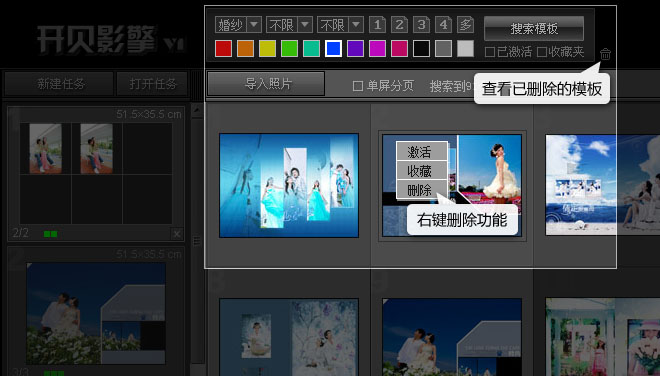Pick the magenta color swatch
The image size is (660, 376).
[377, 49]
